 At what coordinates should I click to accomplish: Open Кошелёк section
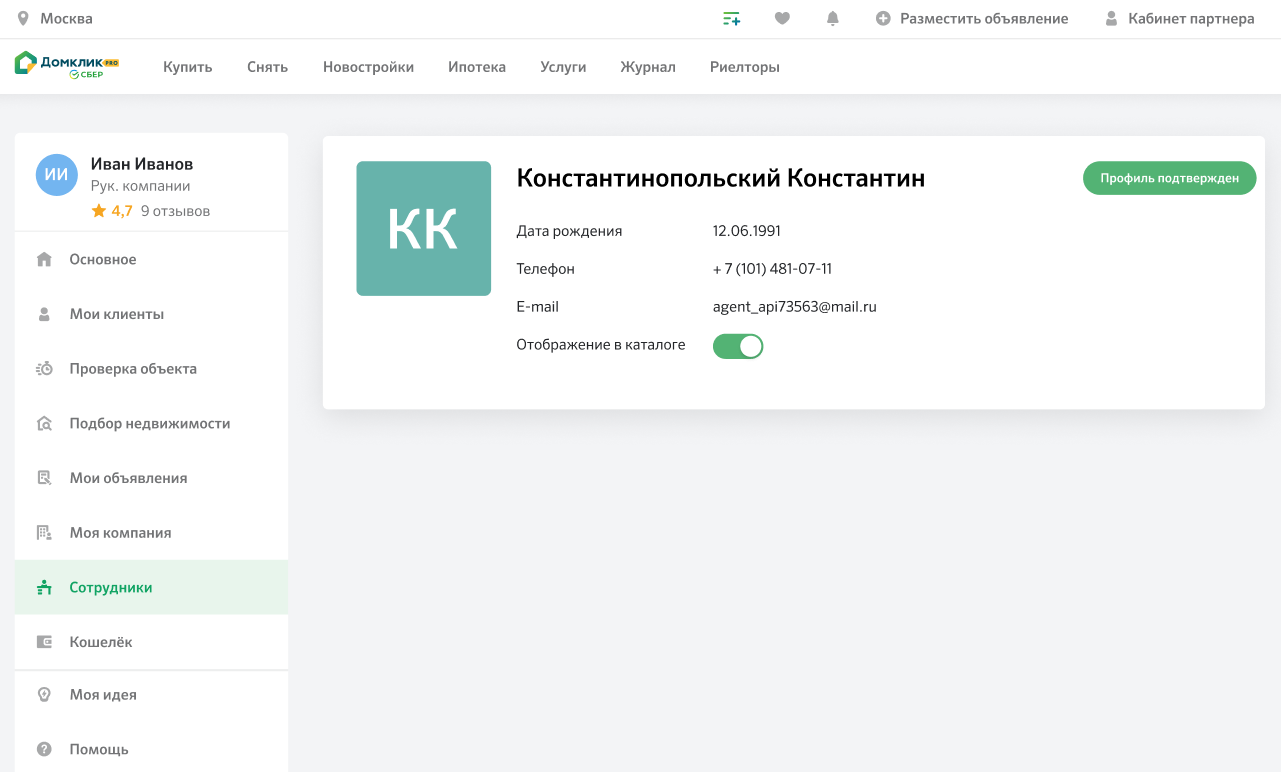[x=151, y=642]
